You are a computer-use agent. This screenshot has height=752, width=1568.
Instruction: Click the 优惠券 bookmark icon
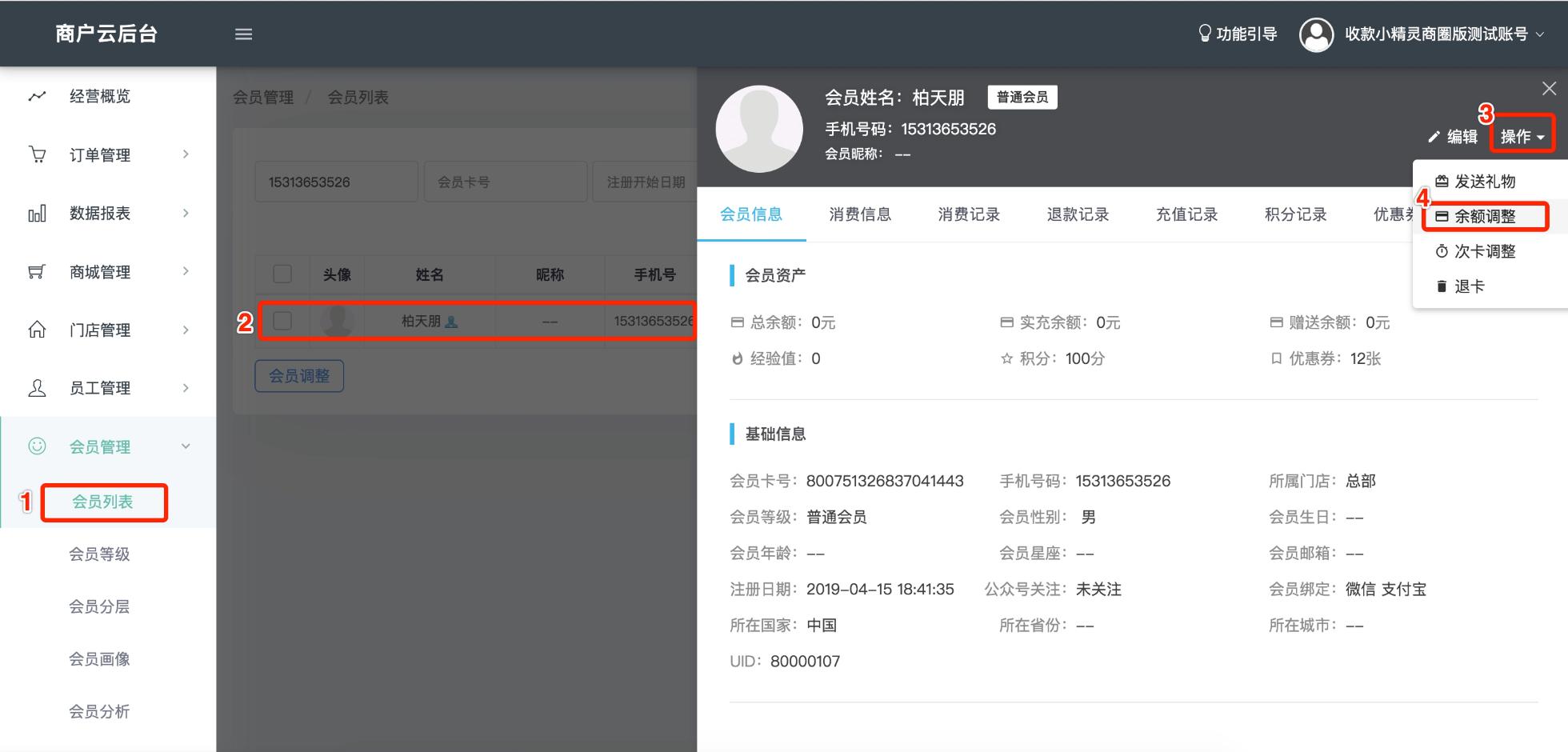1276,358
